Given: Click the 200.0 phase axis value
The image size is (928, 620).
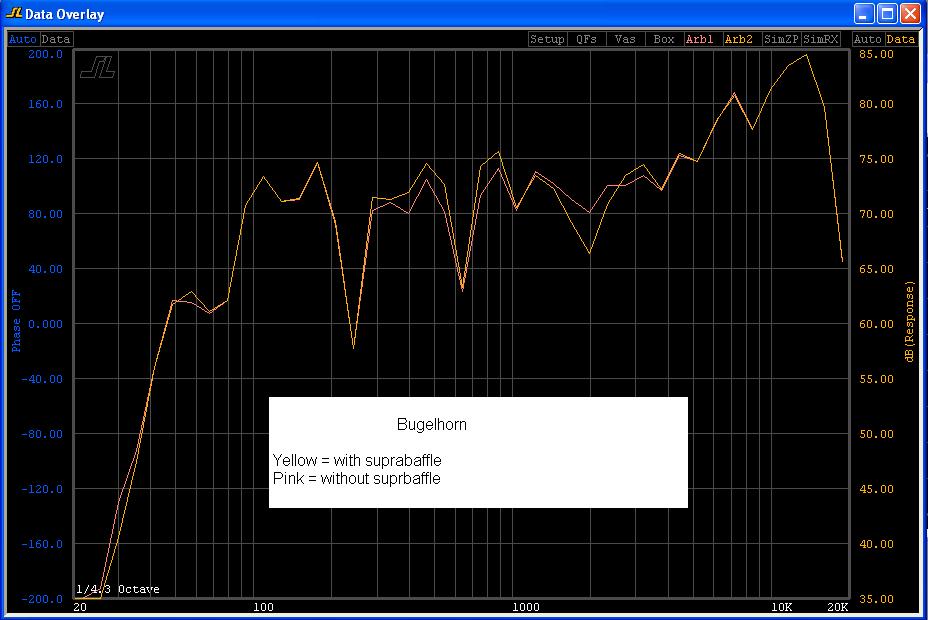Looking at the screenshot, I should click(x=46, y=54).
